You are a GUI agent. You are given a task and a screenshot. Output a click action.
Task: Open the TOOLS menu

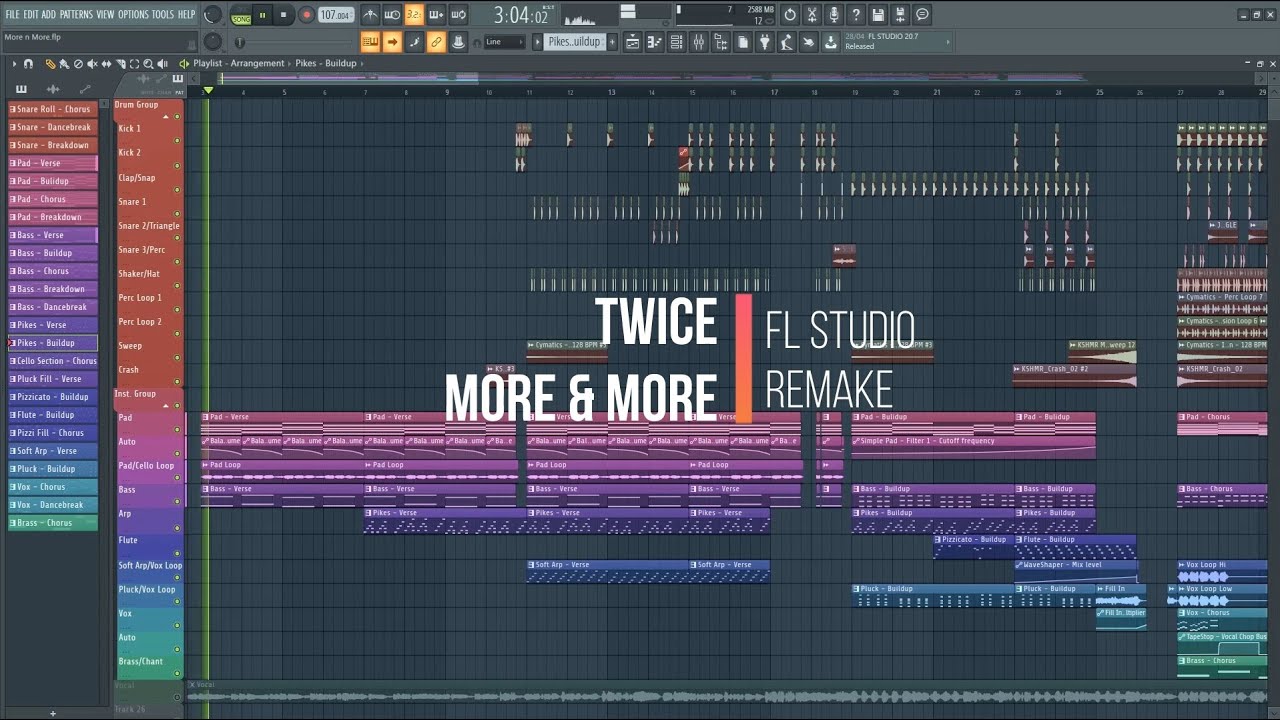163,14
